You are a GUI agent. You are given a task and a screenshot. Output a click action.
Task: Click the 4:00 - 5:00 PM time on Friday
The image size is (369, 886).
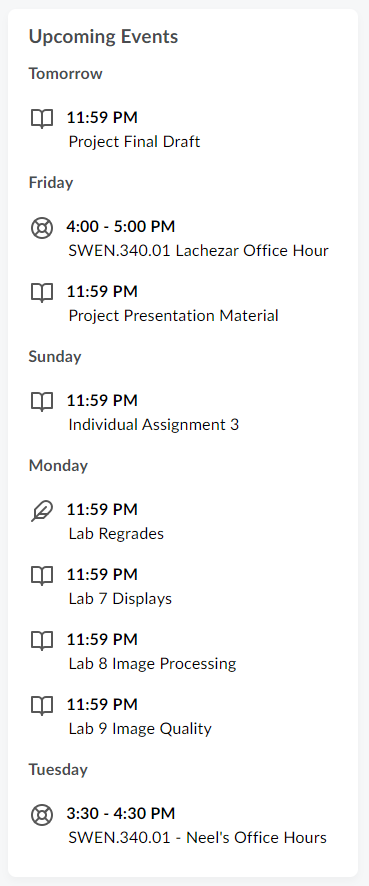(x=121, y=227)
